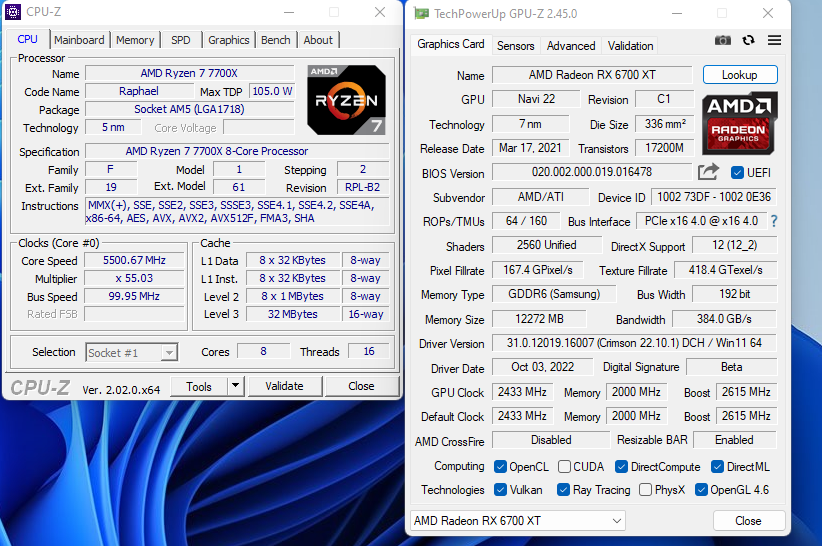Image resolution: width=822 pixels, height=546 pixels.
Task: Toggle the Ray Tracing checkbox
Action: 561,490
